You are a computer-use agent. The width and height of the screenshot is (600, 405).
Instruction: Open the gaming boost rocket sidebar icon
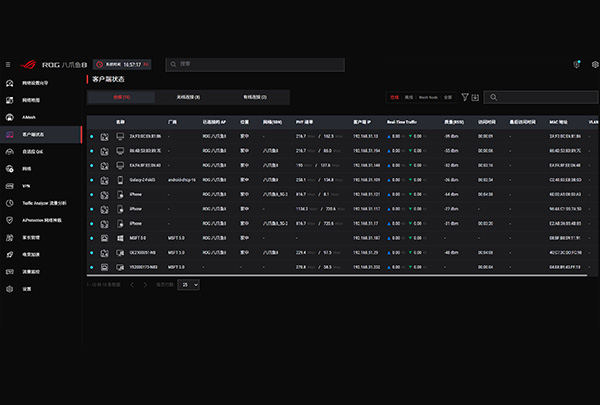tap(10, 255)
